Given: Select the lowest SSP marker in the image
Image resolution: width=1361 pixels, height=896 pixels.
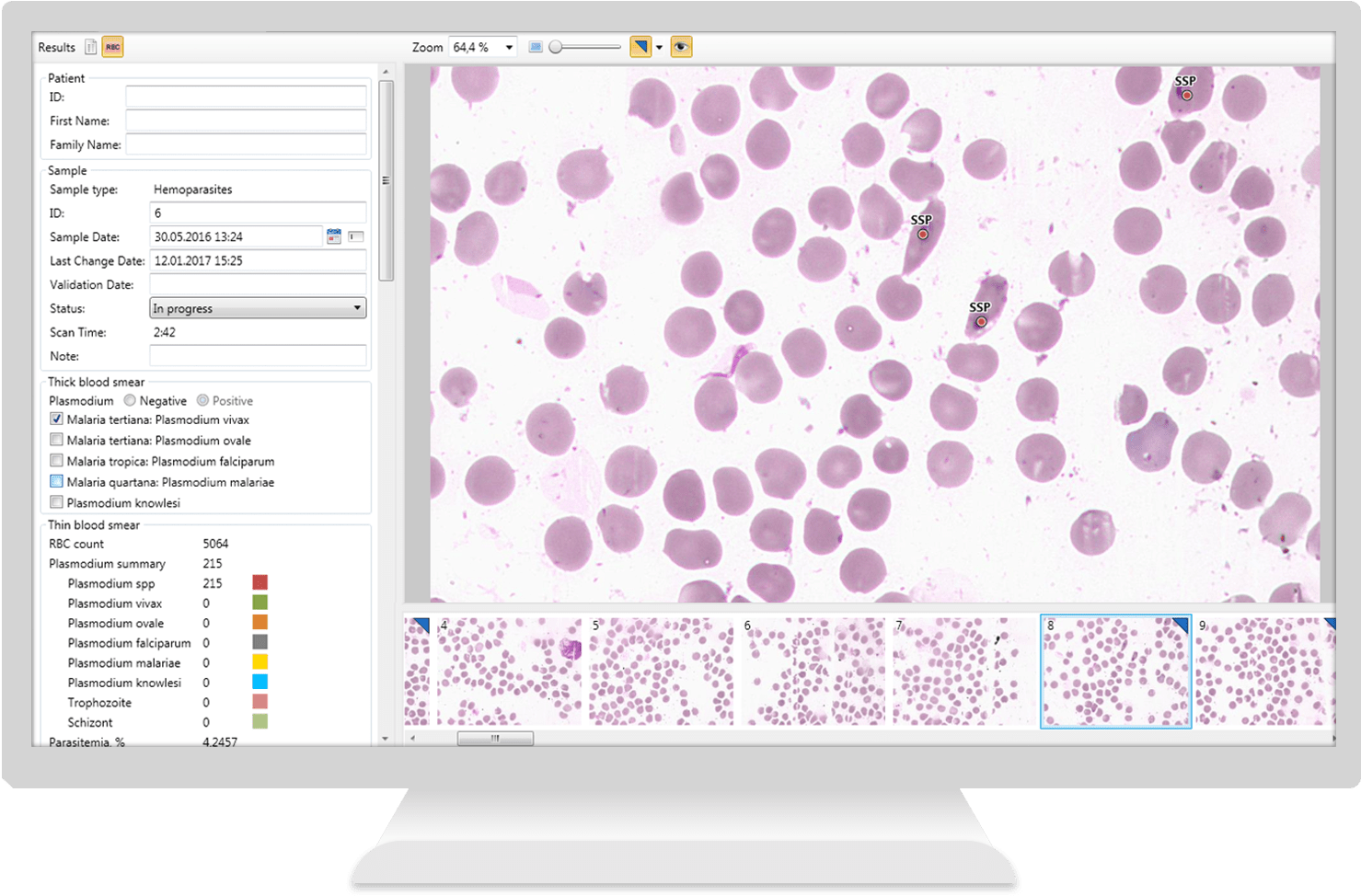Looking at the screenshot, I should coord(981,322).
